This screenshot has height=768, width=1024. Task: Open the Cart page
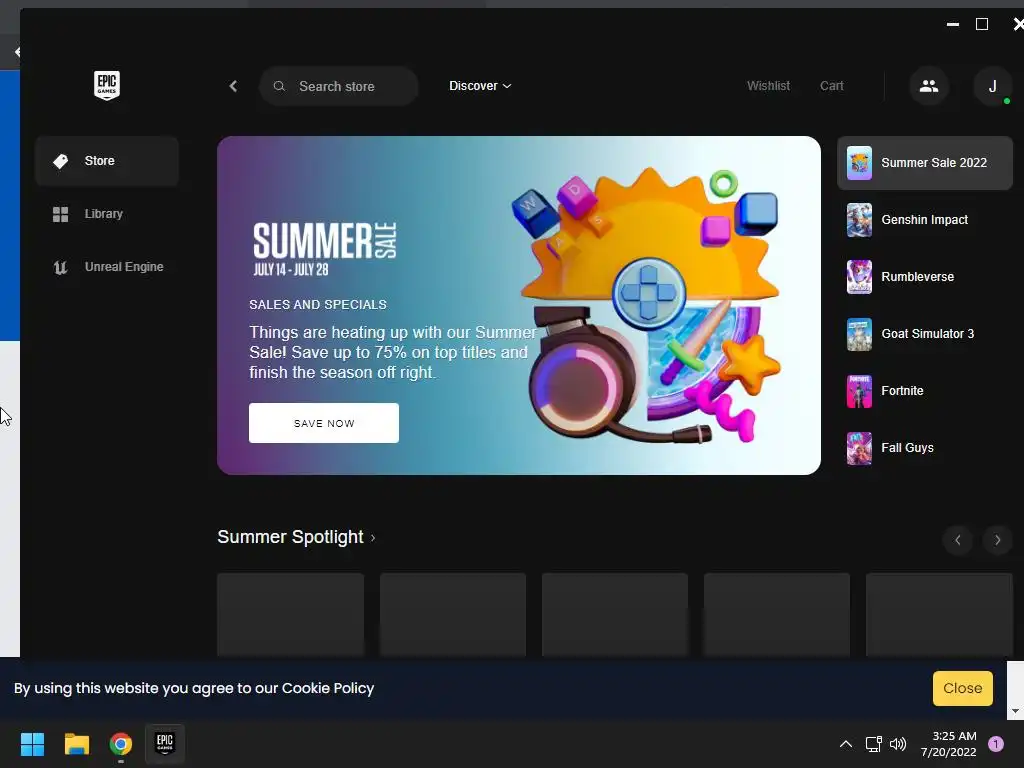[x=831, y=86]
